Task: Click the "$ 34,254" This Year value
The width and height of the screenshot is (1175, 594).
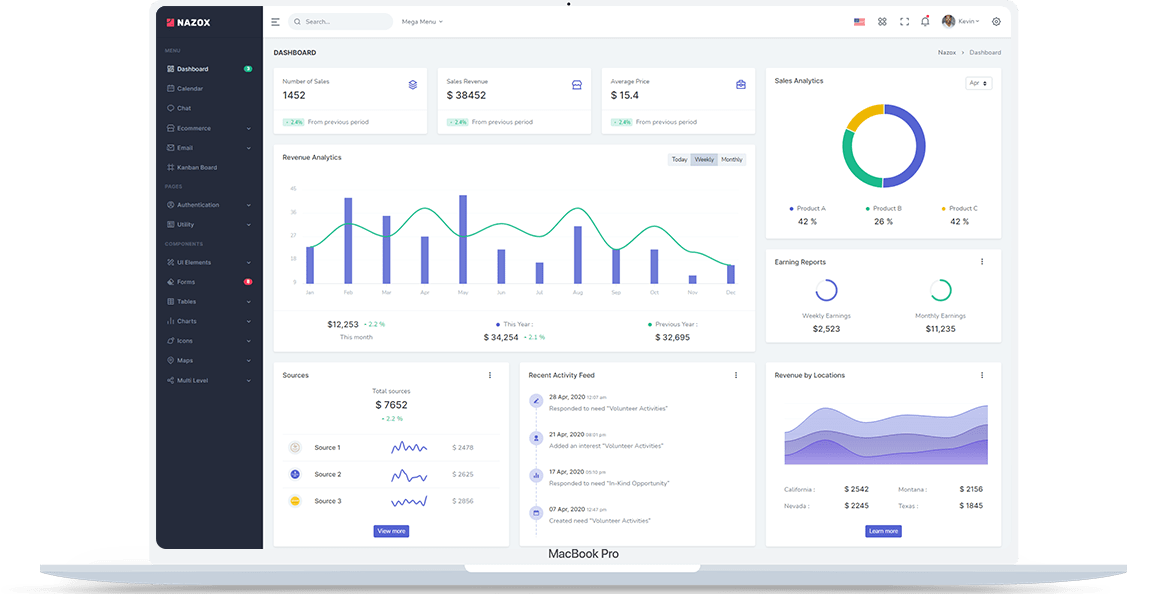Action: 501,338
